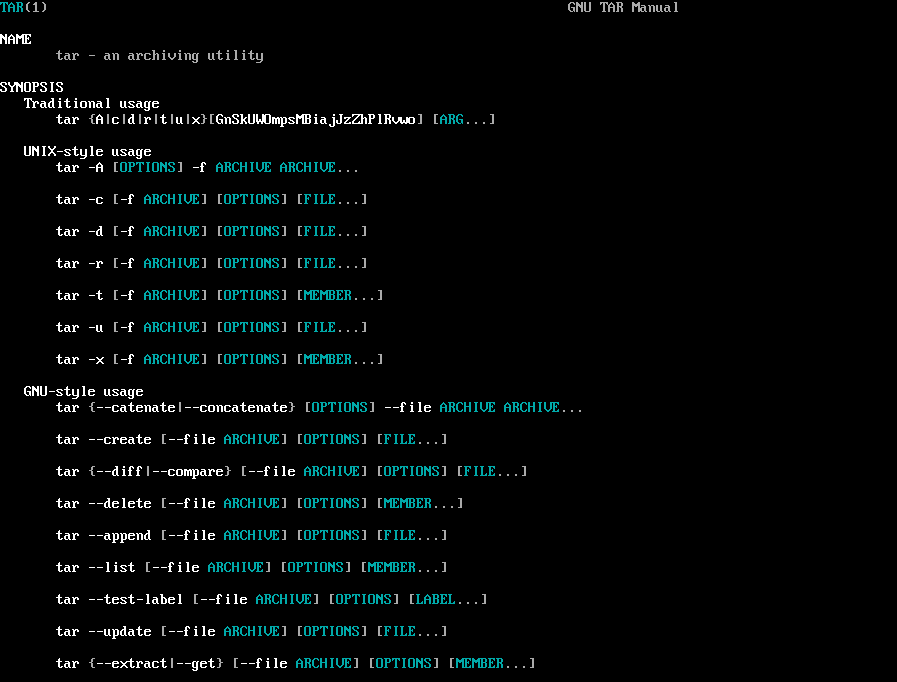Click the 'tar --delete' command text
Viewport: 897px width, 682px height.
[x=104, y=504]
